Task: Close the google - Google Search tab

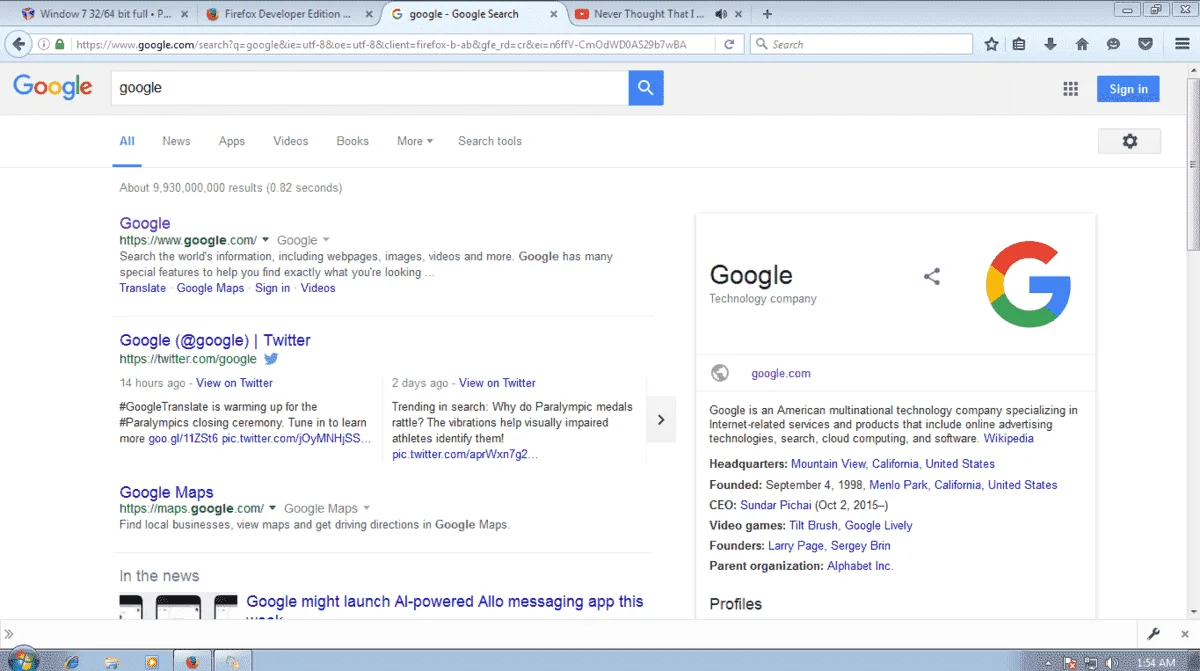Action: [555, 14]
